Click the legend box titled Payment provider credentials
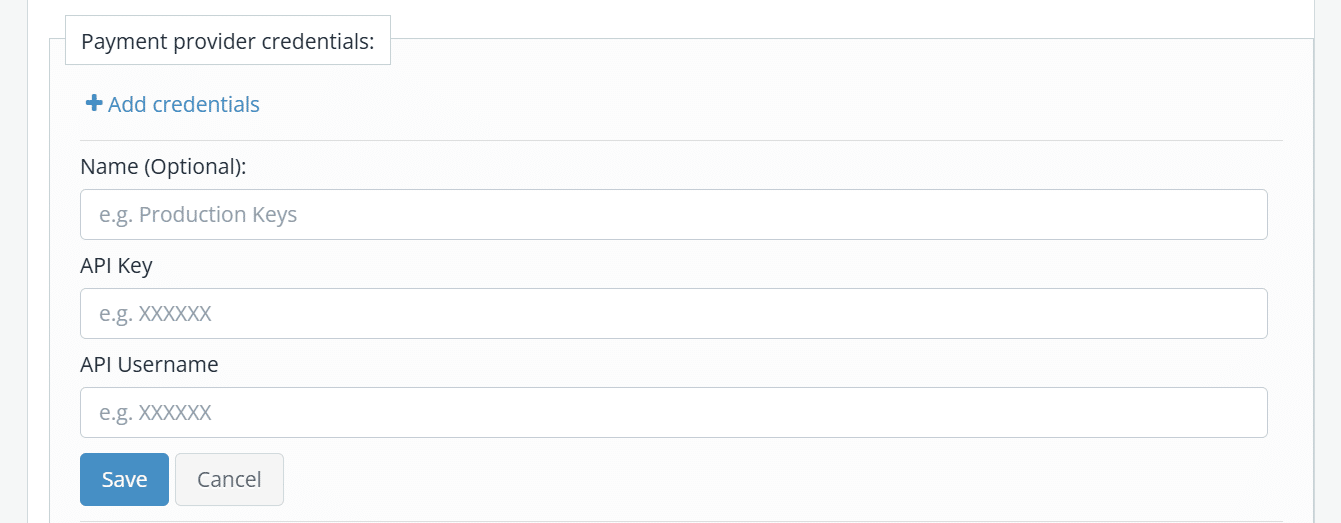The image size is (1341, 523). click(228, 41)
